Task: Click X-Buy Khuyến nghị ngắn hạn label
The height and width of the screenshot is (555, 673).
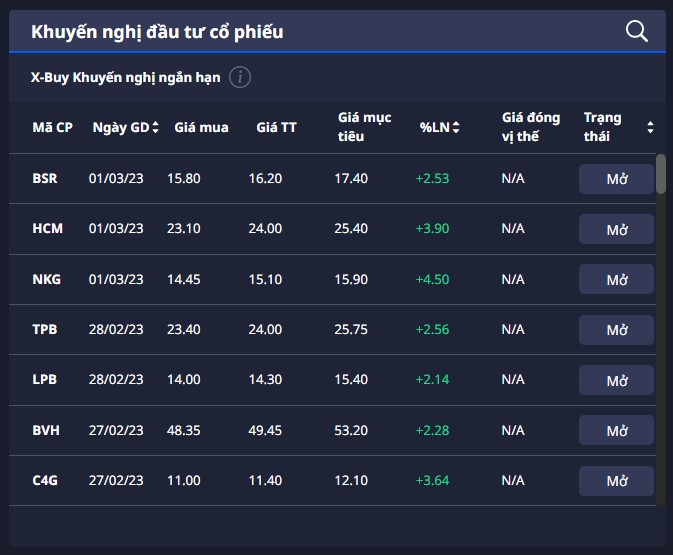Action: point(126,77)
